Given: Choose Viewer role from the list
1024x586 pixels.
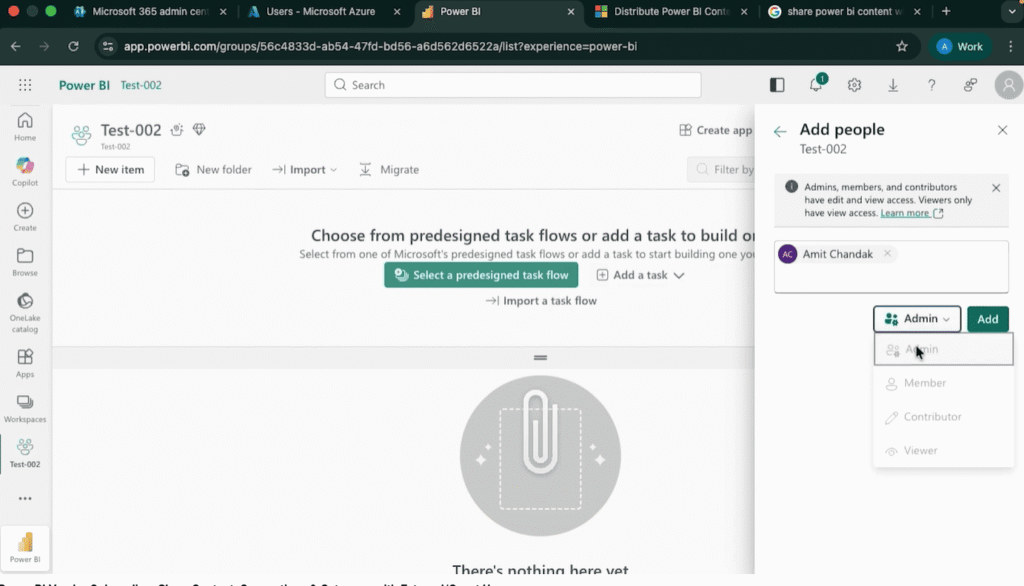Looking at the screenshot, I should [x=944, y=451].
